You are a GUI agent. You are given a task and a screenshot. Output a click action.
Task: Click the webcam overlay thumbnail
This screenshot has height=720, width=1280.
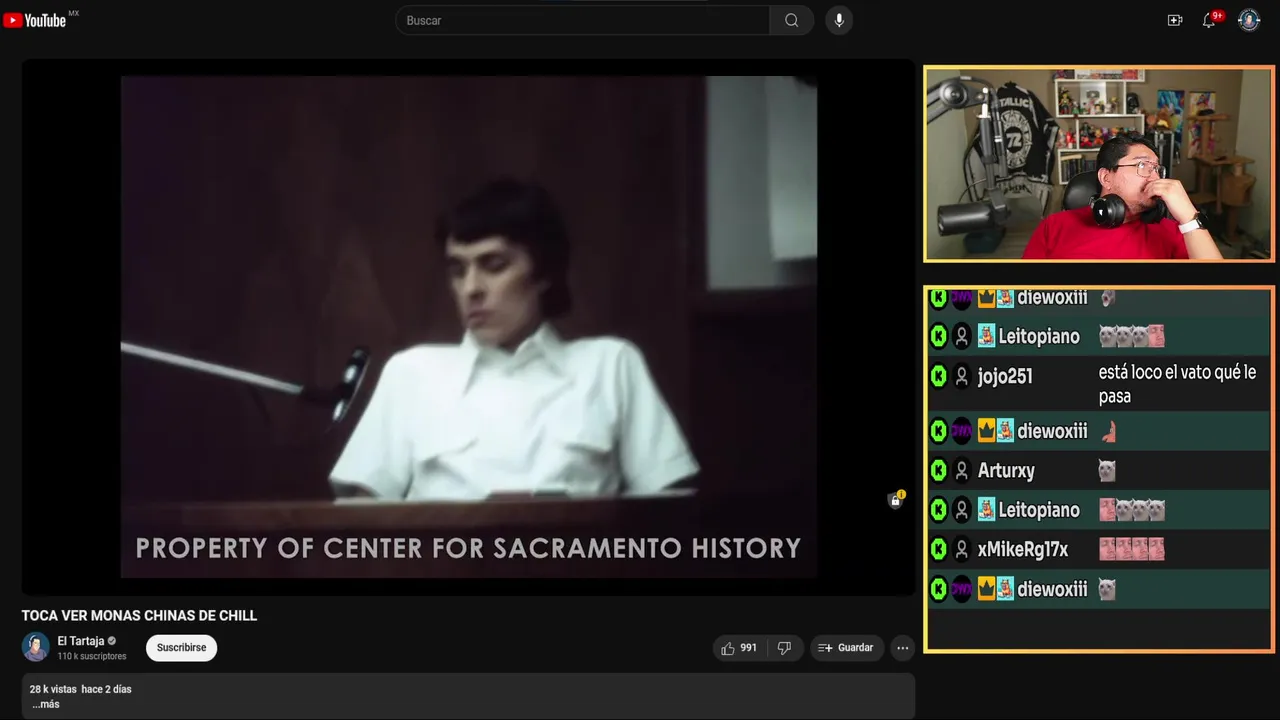pos(1099,164)
